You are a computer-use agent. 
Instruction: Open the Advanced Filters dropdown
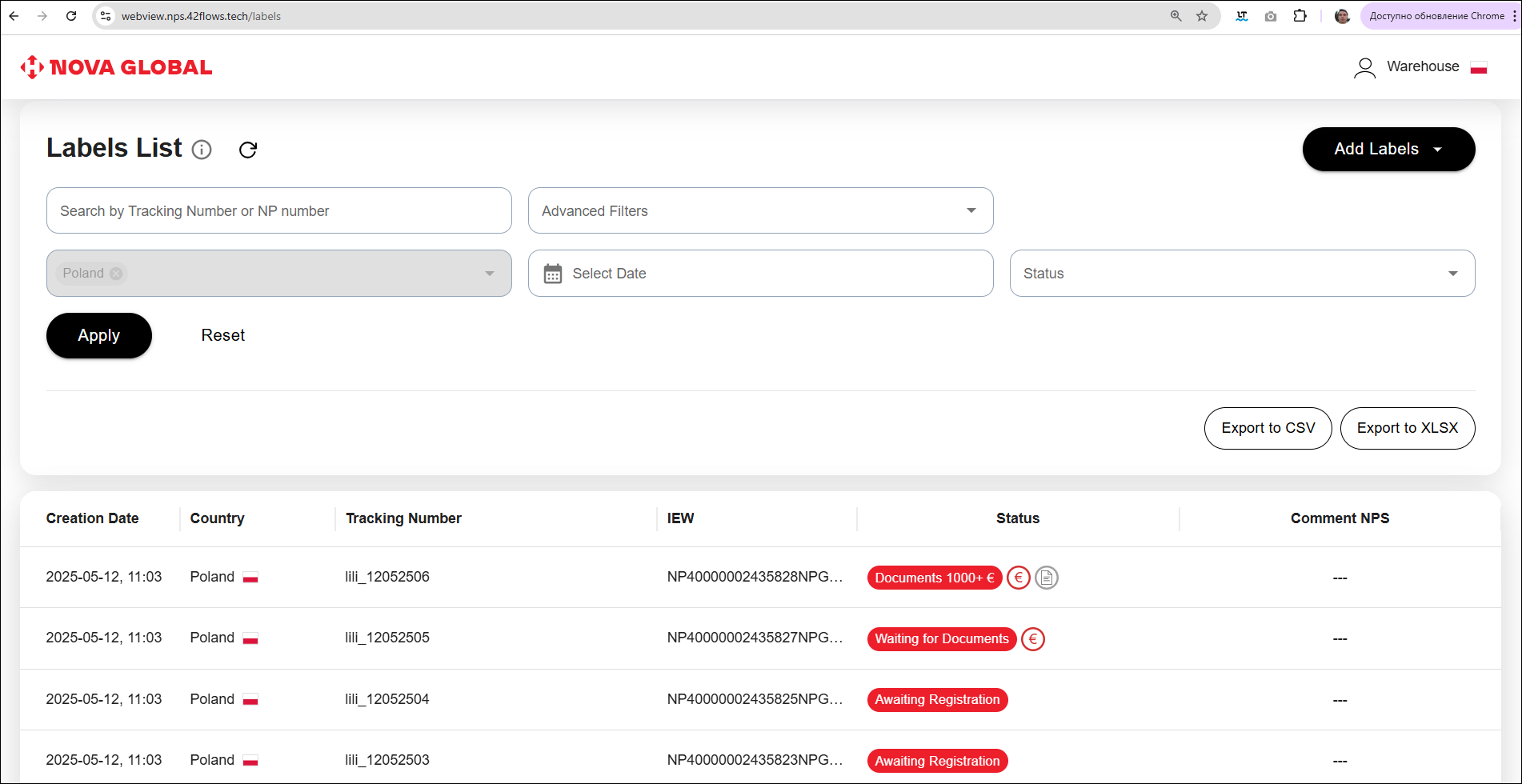[x=760, y=210]
